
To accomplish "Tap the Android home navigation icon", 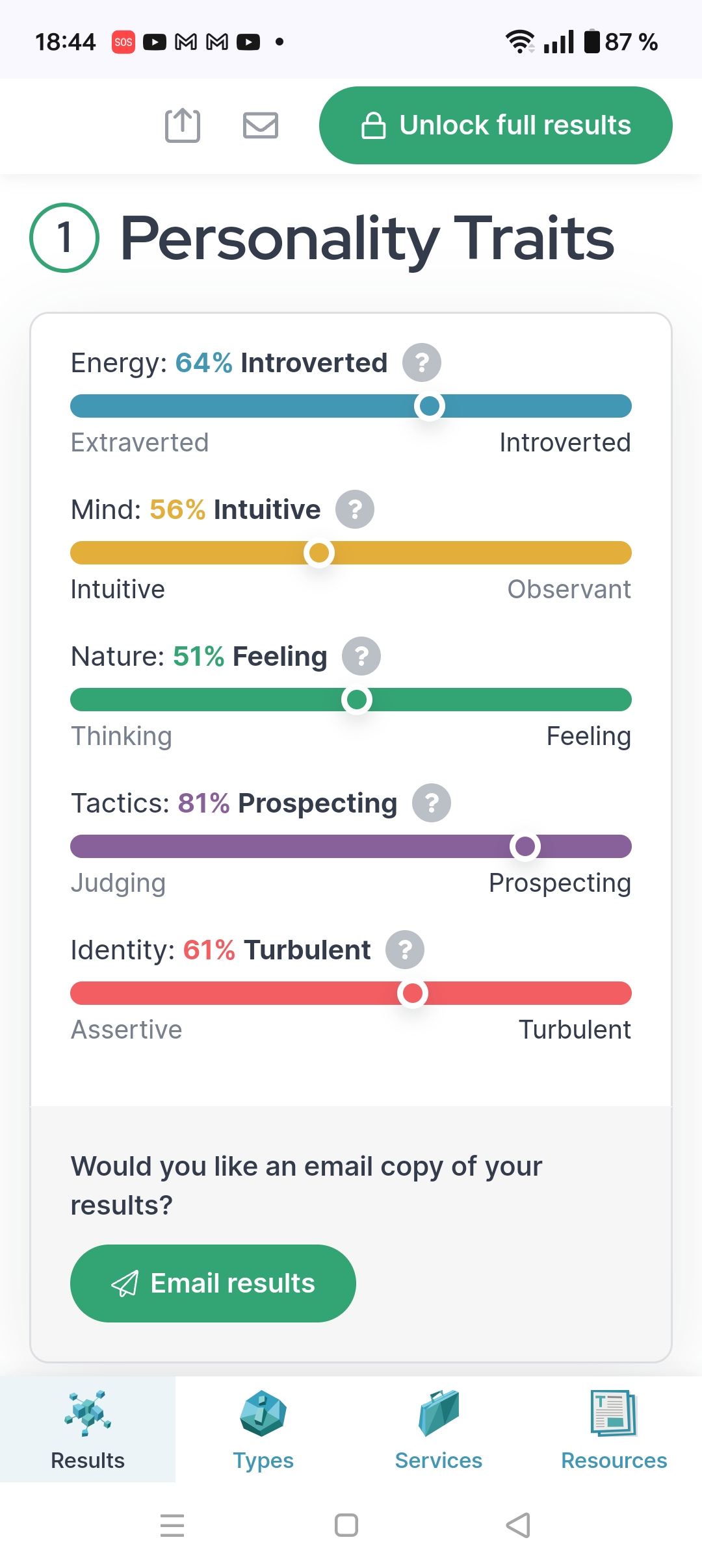I will (x=346, y=1525).
